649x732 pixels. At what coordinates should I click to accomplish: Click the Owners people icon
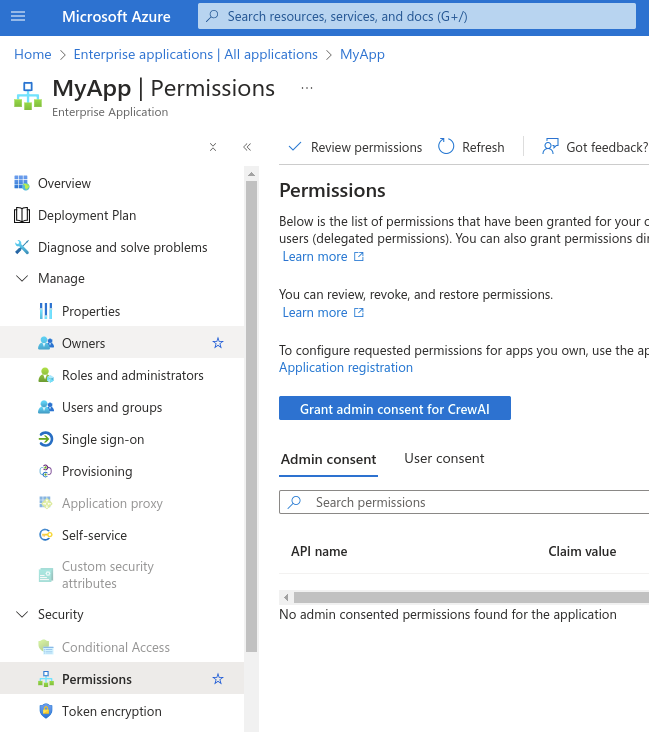(46, 343)
